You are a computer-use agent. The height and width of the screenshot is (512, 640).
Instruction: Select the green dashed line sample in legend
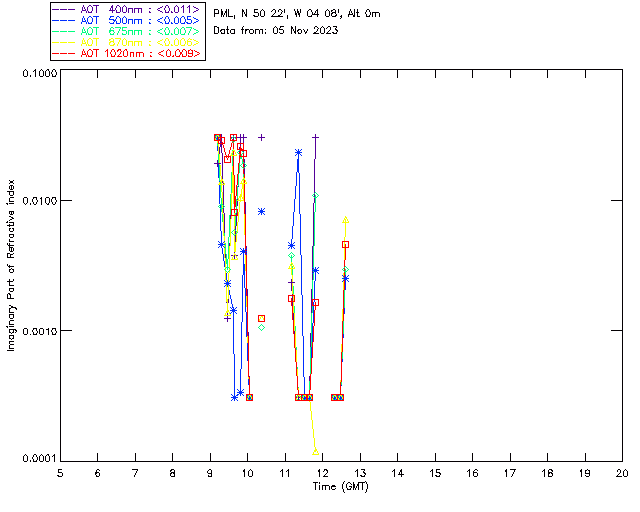64,31
